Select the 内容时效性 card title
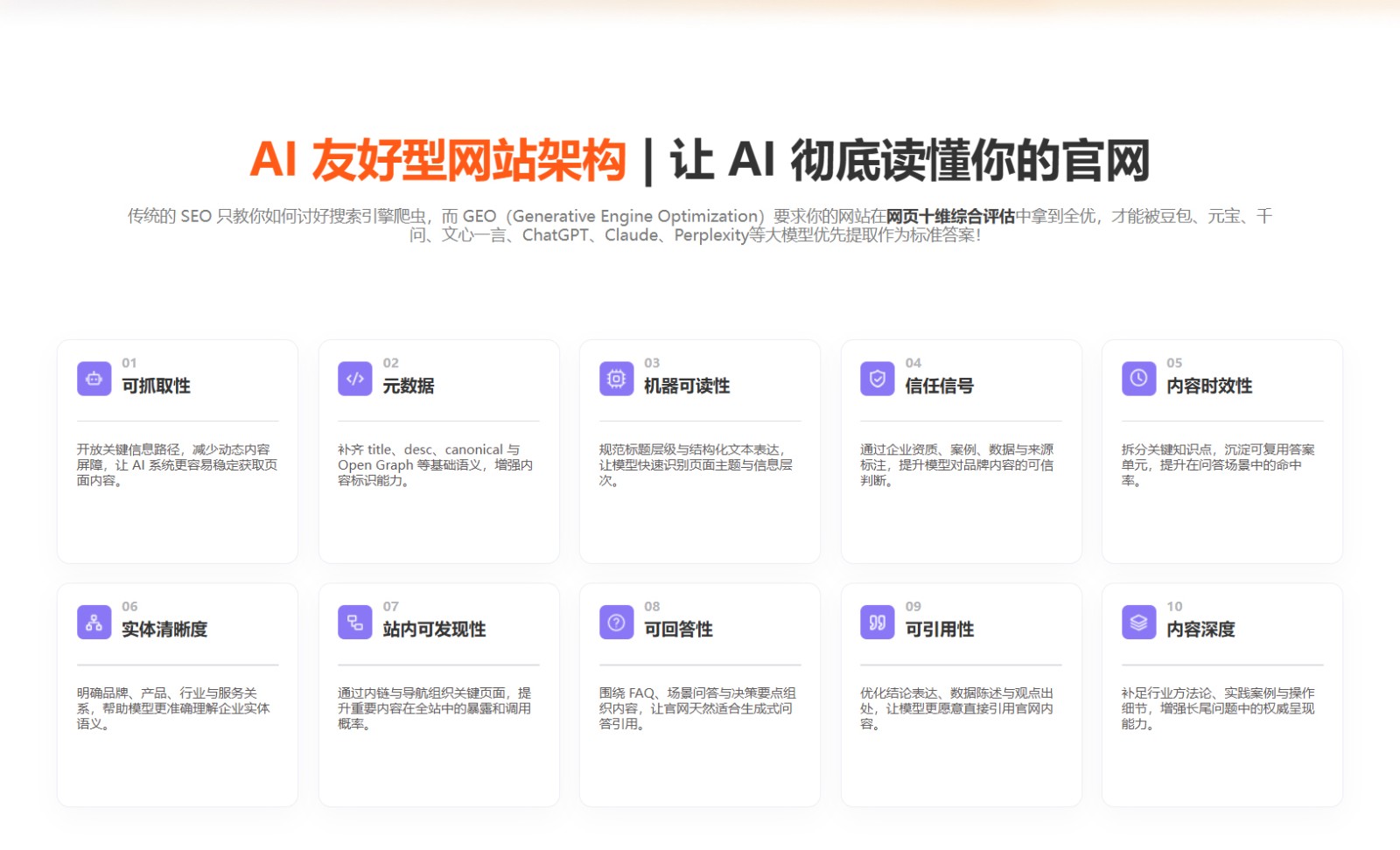The height and width of the screenshot is (850, 1400). point(1209,386)
